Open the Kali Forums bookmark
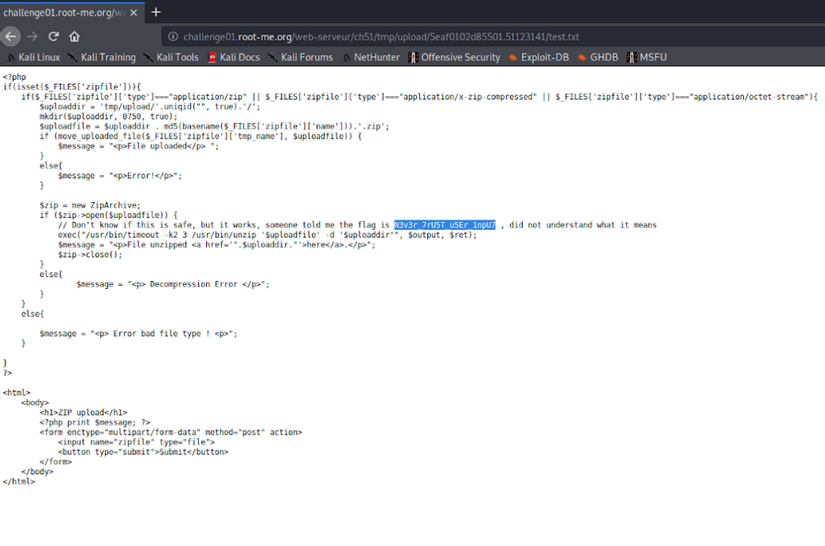Screen dimensions: 825x546 click(x=300, y=57)
